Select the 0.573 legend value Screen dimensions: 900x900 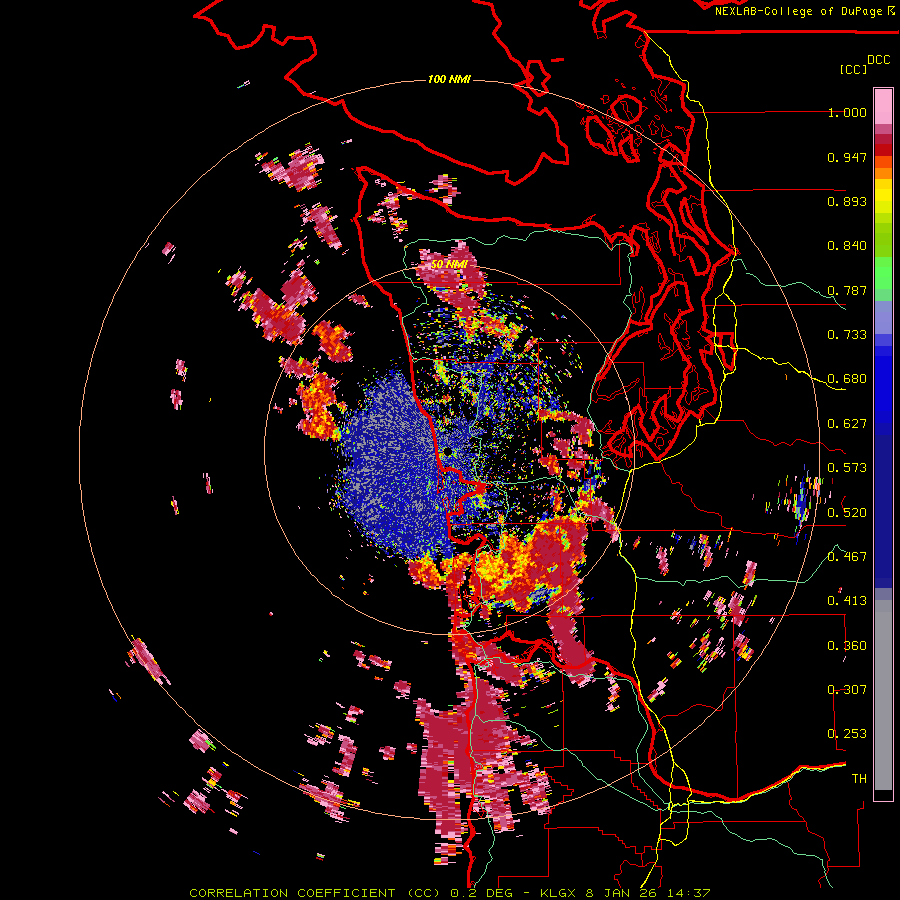point(847,468)
